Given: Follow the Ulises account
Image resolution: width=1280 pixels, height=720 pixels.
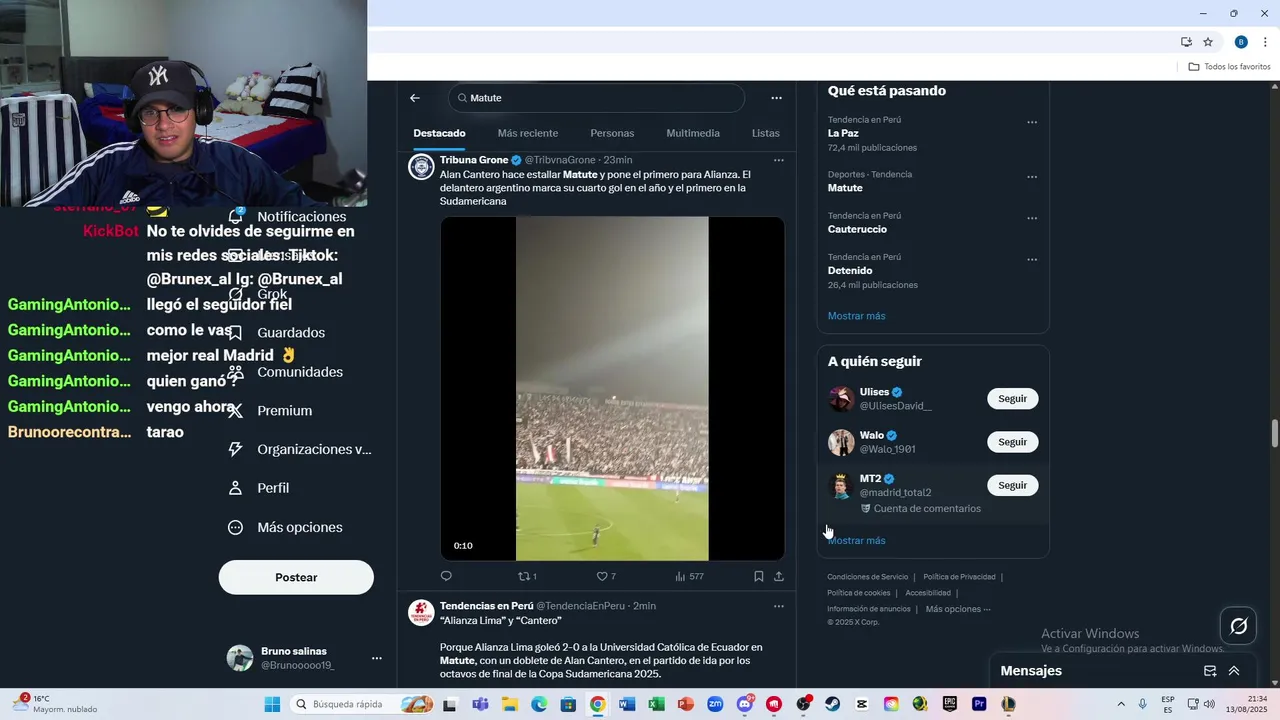Looking at the screenshot, I should click(x=1013, y=399).
